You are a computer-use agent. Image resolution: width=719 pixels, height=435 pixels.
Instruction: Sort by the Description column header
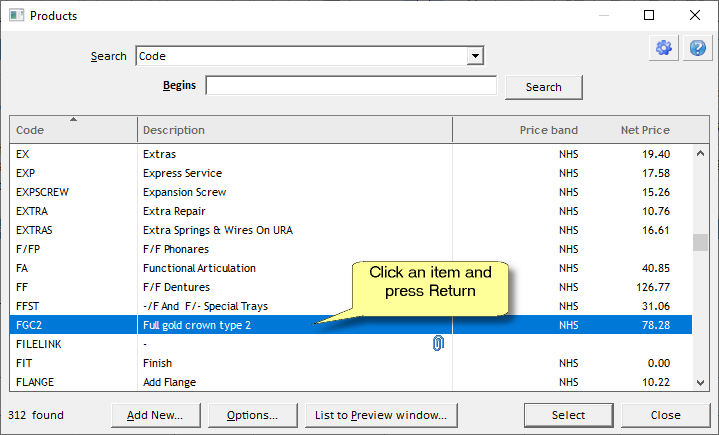[x=294, y=130]
